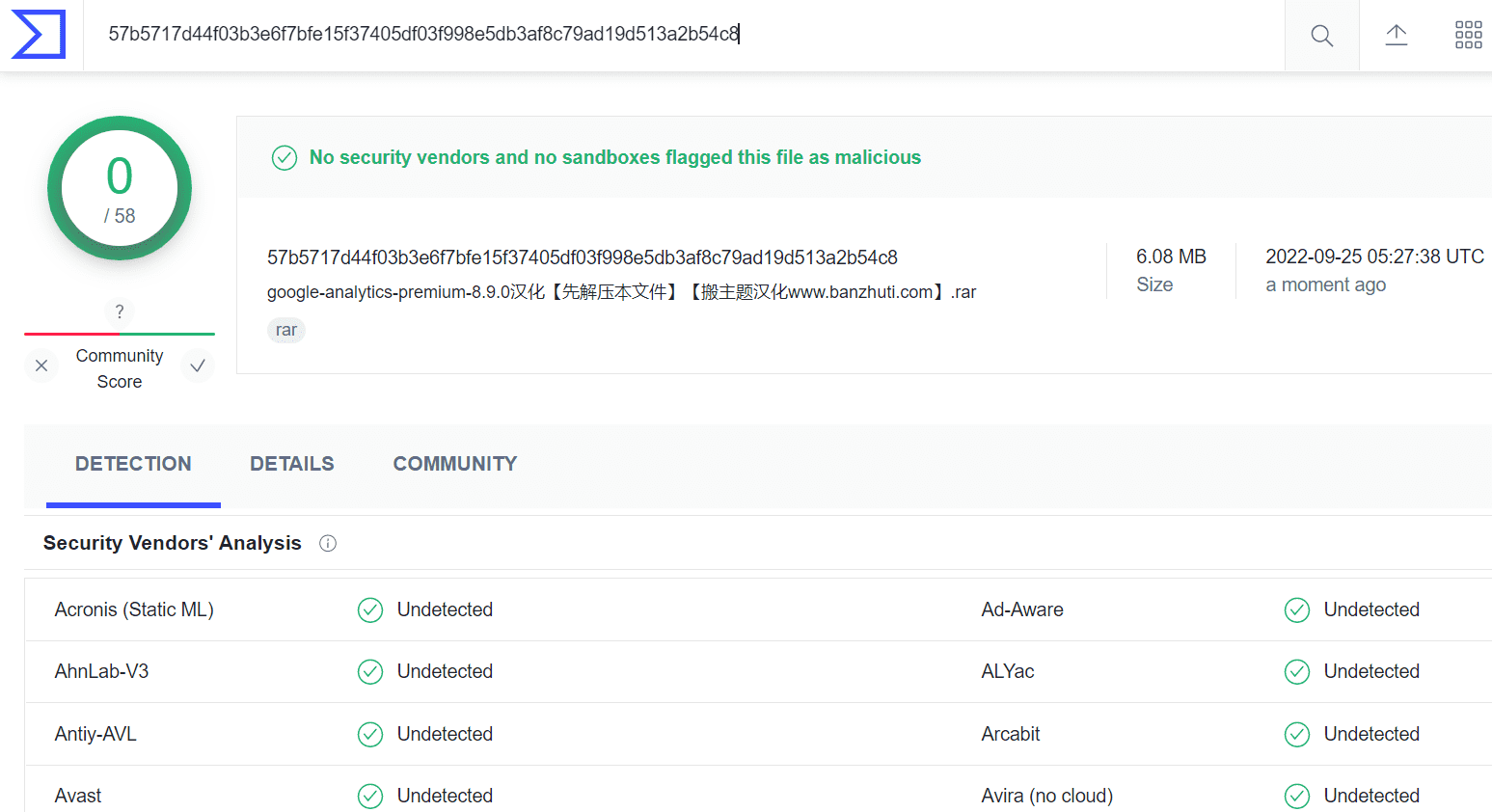This screenshot has height=812, width=1492.
Task: Click the google-analytics-premium .rar file name
Action: (x=622, y=292)
